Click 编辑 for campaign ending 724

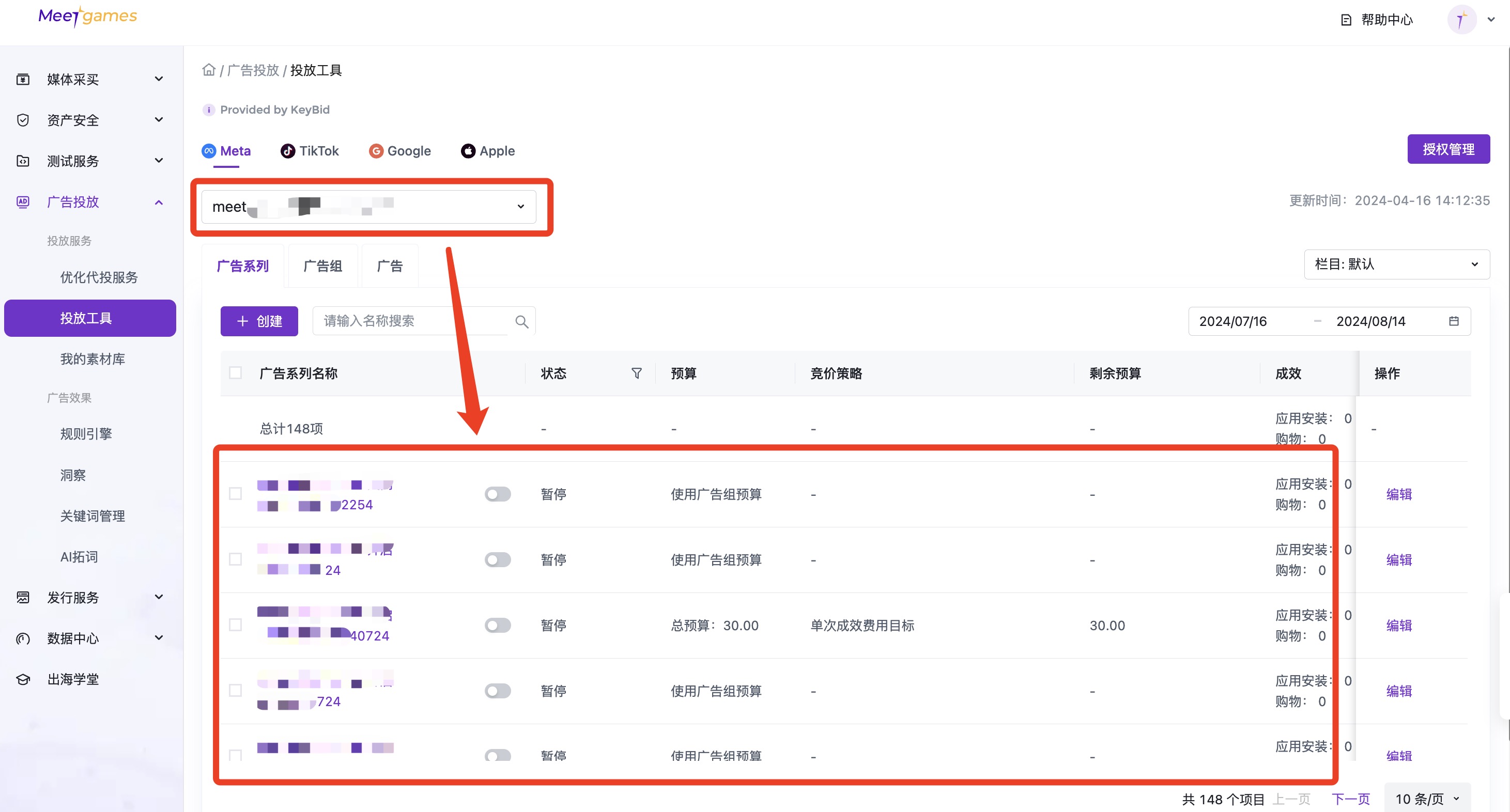pos(1398,691)
